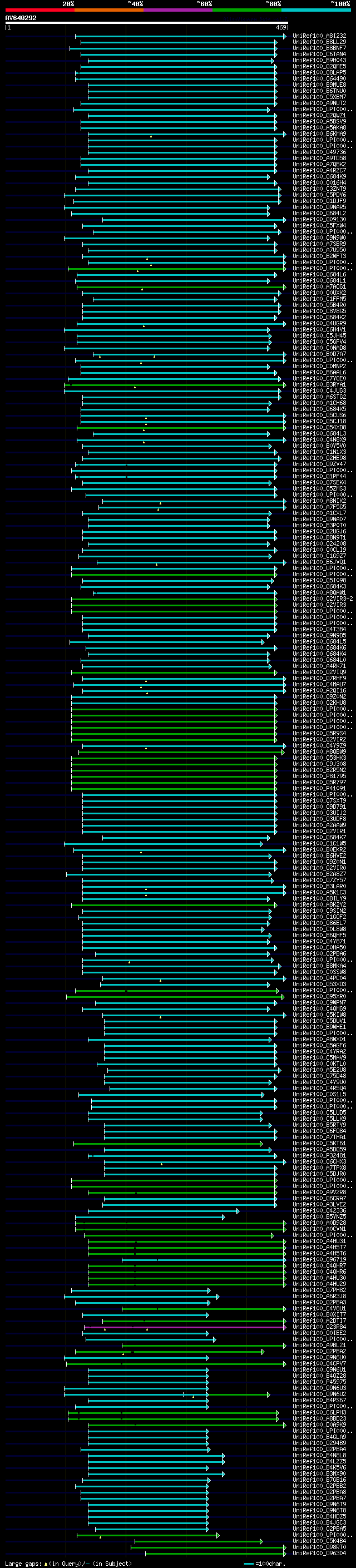
Task: Click the purple alignment bar for UniRef100_Q23R84
Action: click(x=186, y=1327)
